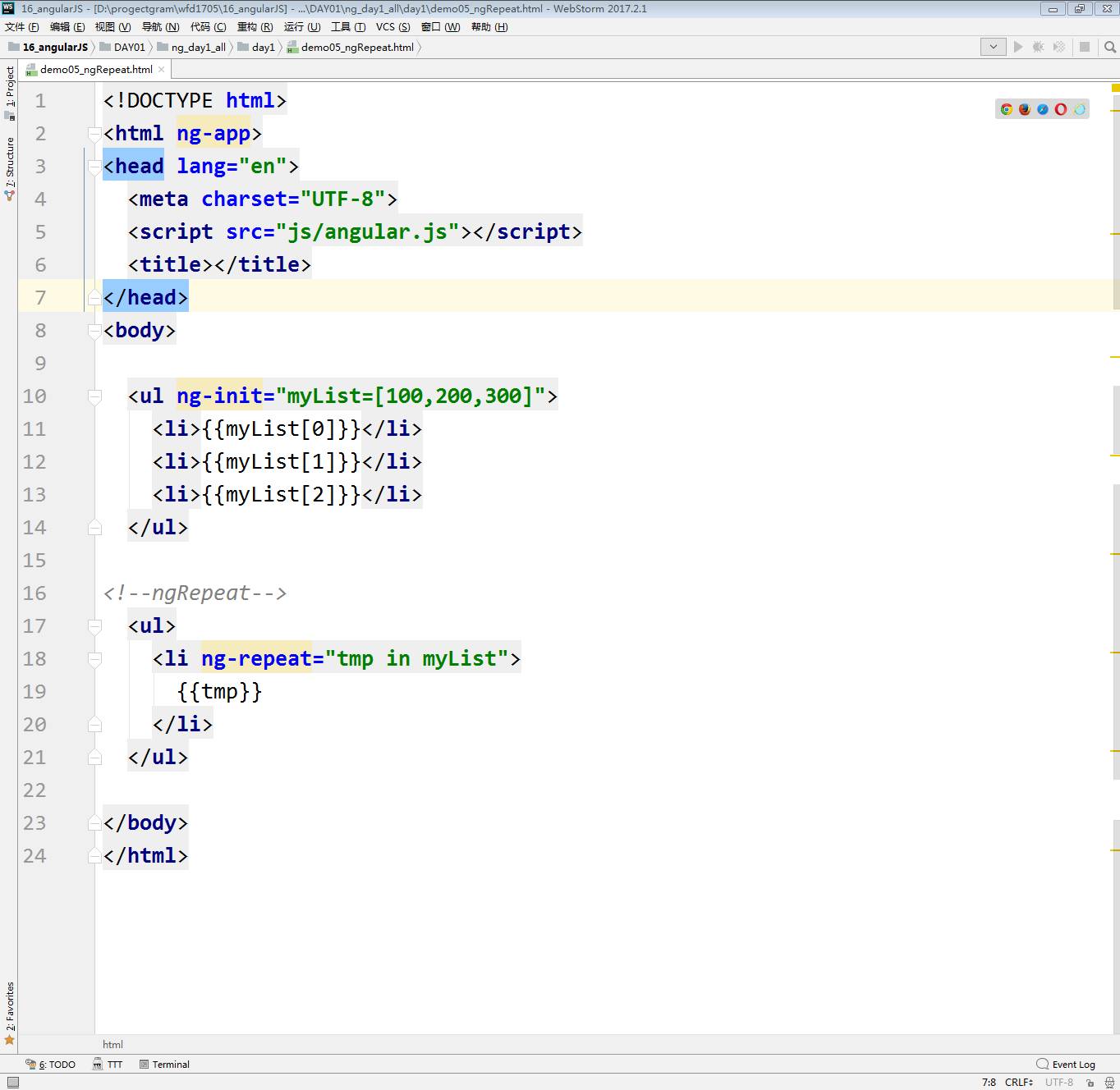This screenshot has height=1090, width=1120.
Task: Open the 文件 (F) menu
Action: [22, 27]
